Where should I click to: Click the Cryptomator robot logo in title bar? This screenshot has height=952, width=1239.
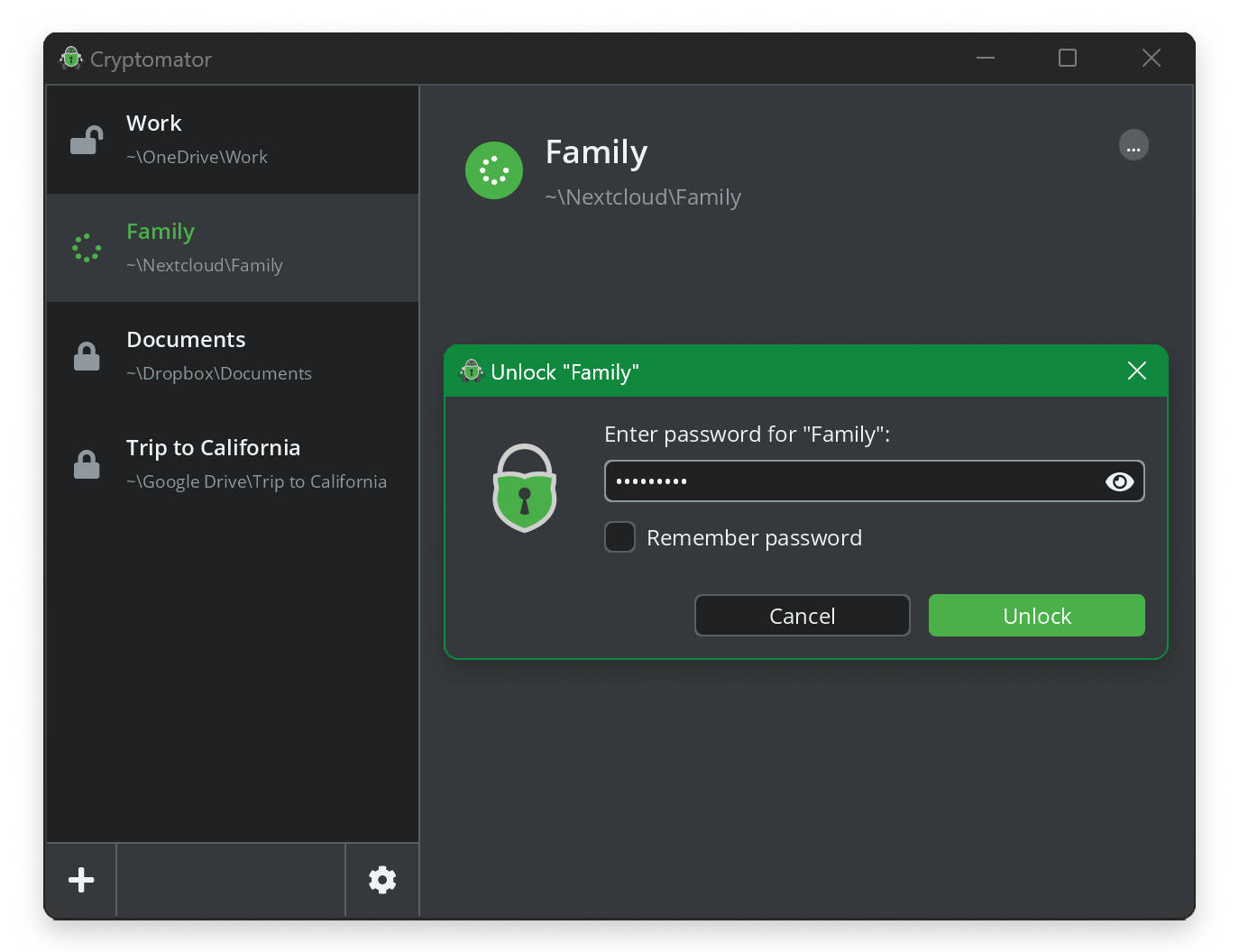tap(71, 59)
